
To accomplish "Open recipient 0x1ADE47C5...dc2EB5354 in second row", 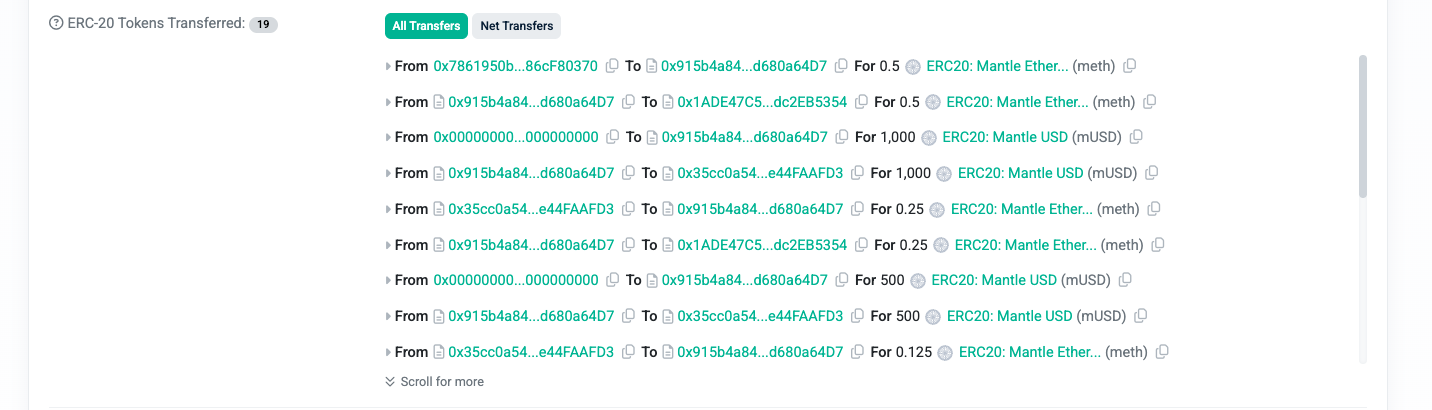I will pyautogui.click(x=762, y=102).
